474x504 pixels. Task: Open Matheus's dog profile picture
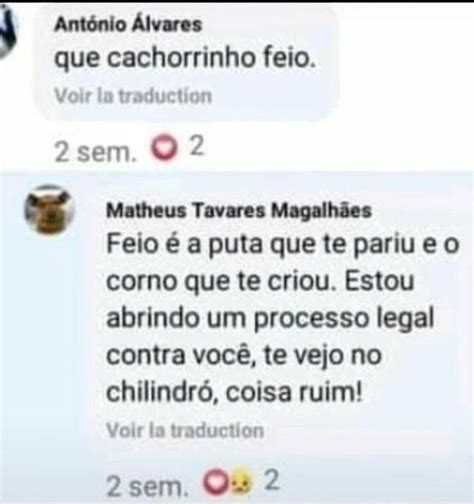click(x=49, y=210)
